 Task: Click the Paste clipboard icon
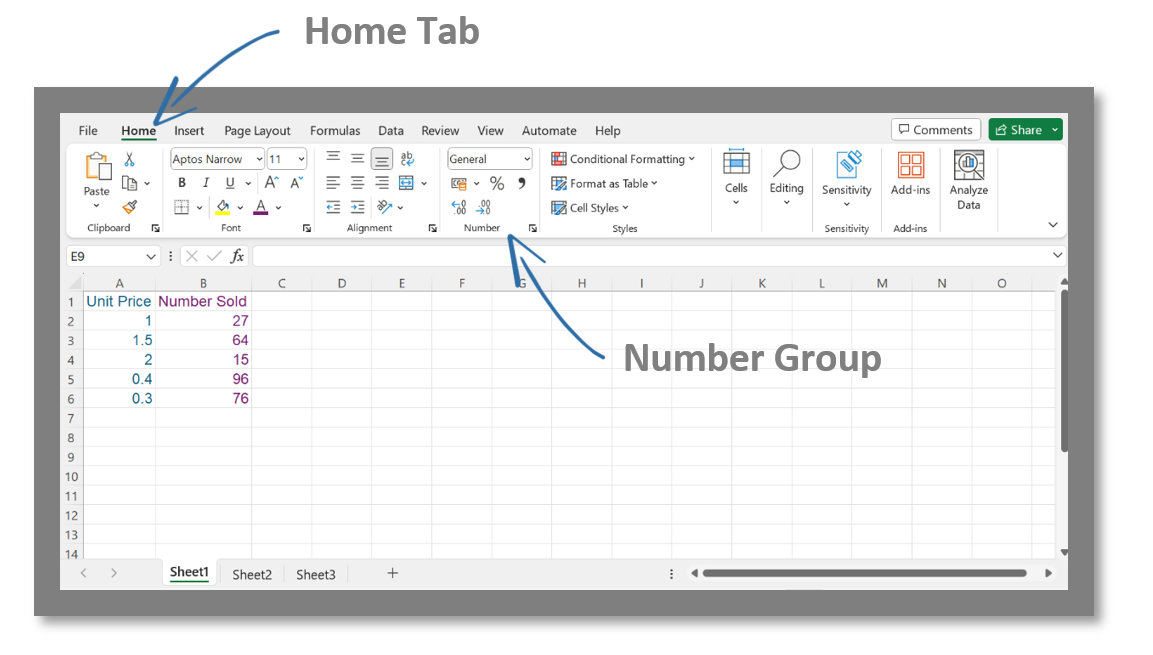[97, 167]
